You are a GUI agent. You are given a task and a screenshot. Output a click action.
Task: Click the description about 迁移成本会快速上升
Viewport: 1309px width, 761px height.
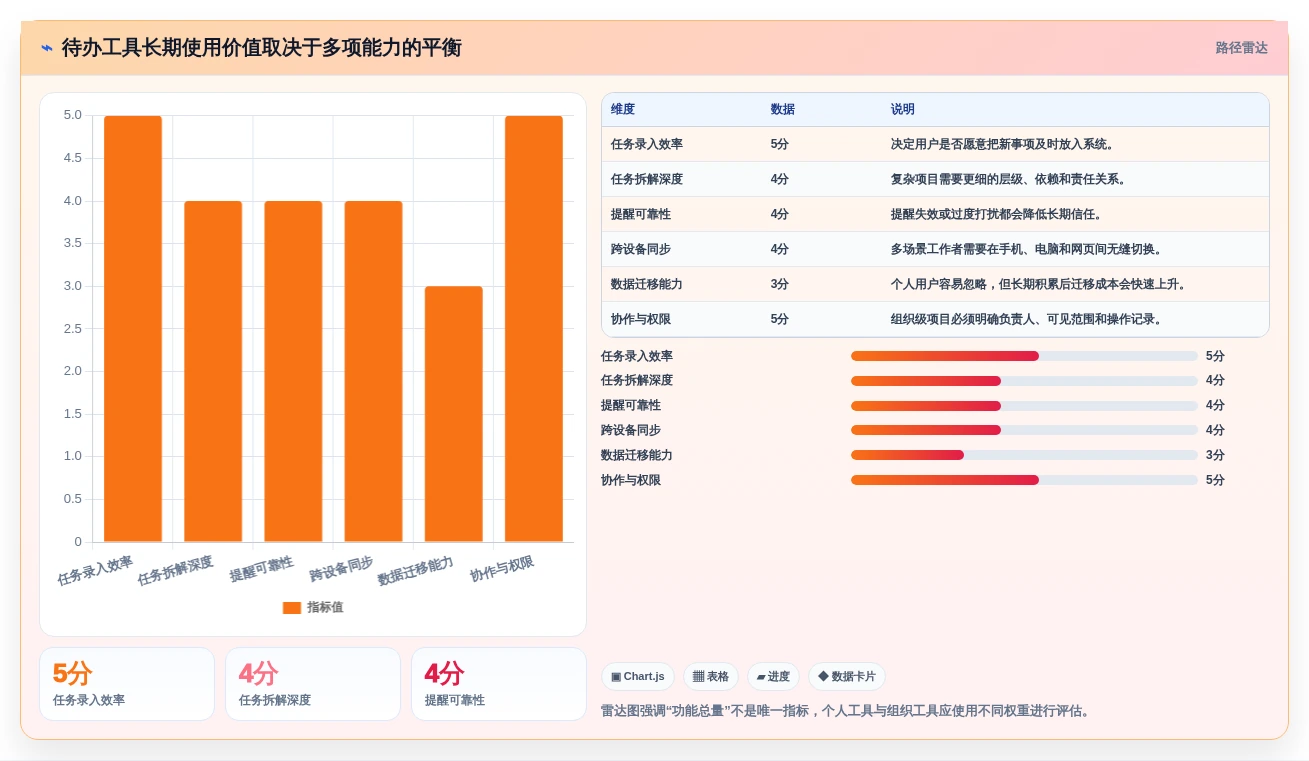click(1039, 284)
